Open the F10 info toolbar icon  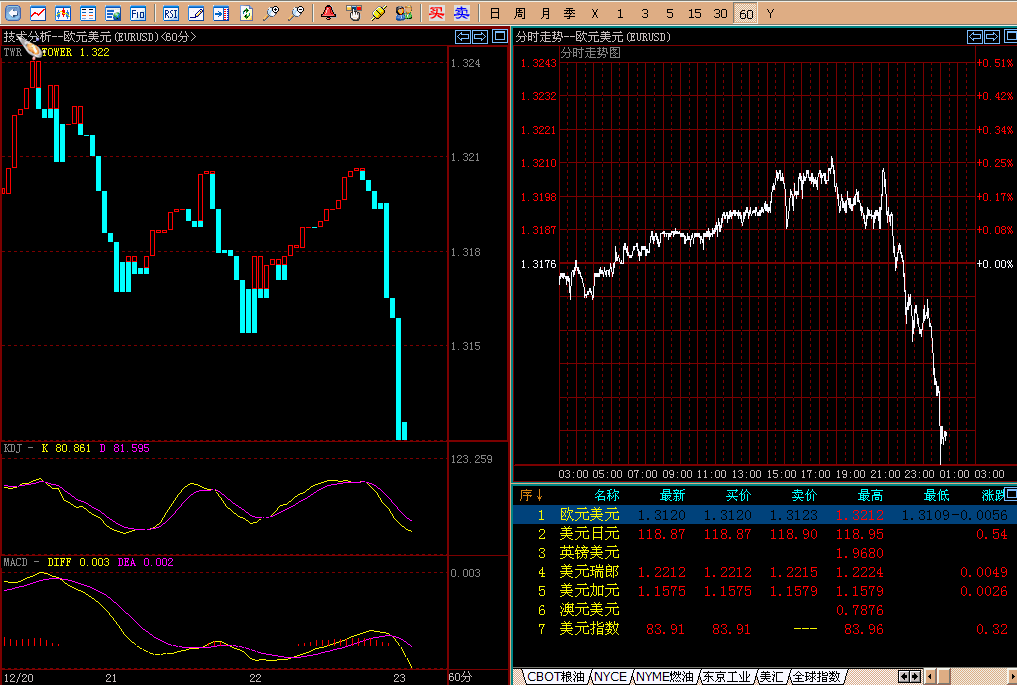click(x=138, y=13)
